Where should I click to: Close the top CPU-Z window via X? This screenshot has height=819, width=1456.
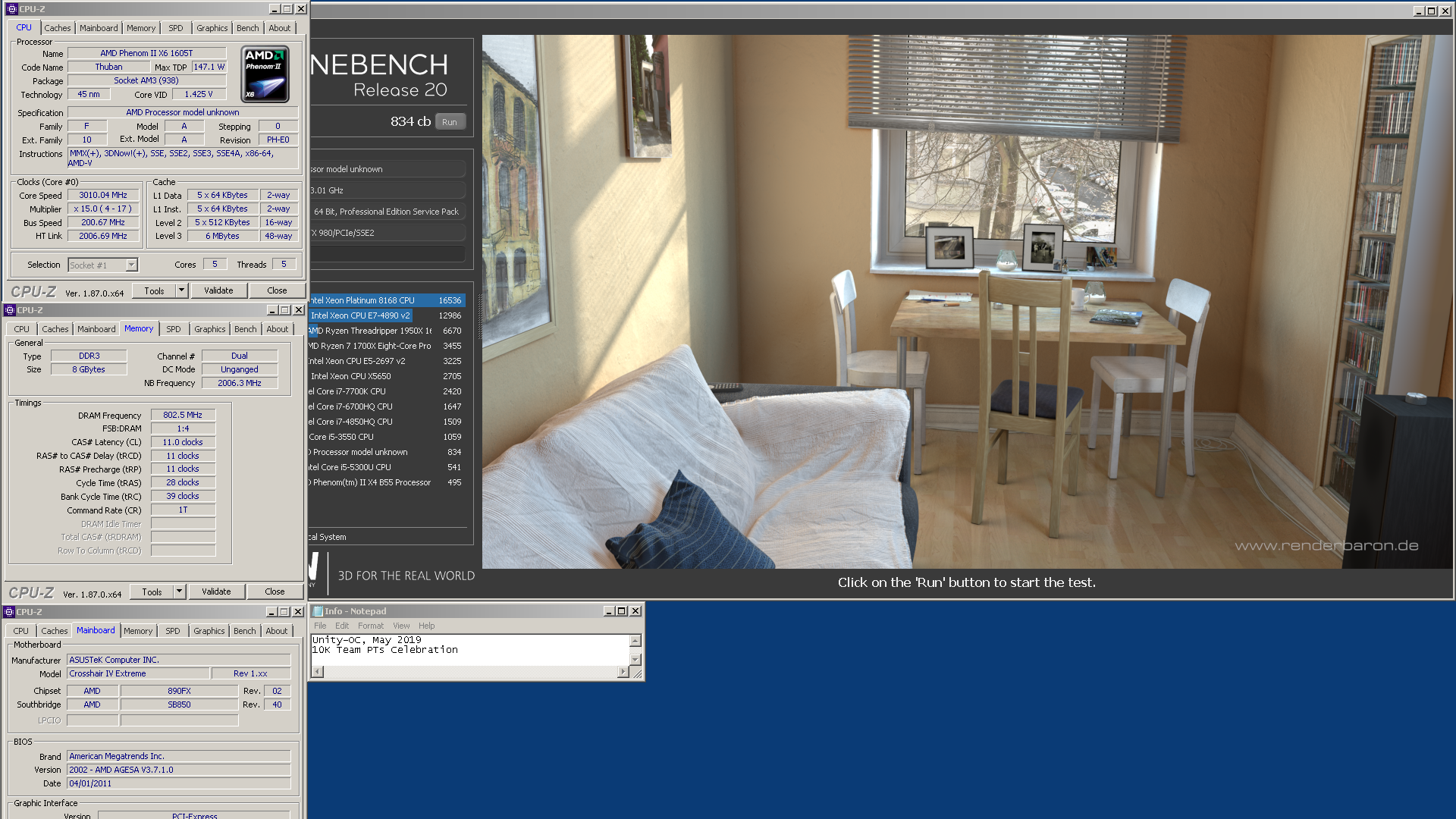(x=301, y=9)
